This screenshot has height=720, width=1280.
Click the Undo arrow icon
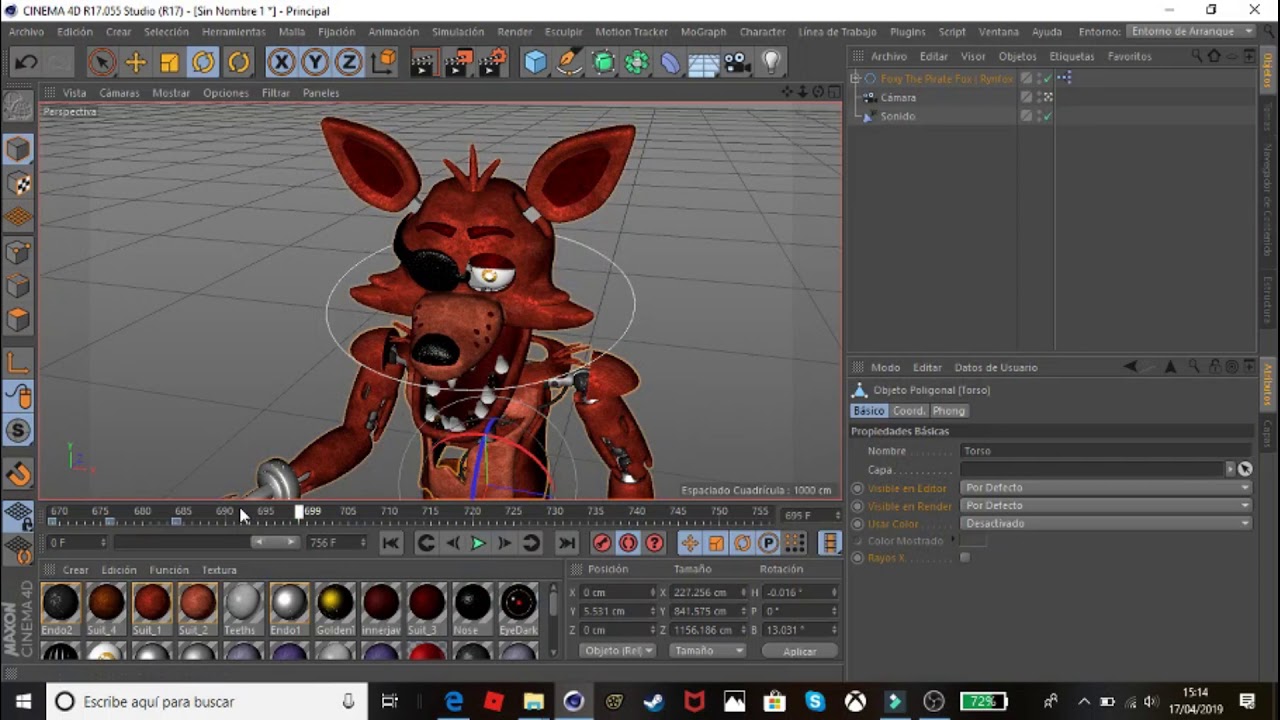[26, 63]
